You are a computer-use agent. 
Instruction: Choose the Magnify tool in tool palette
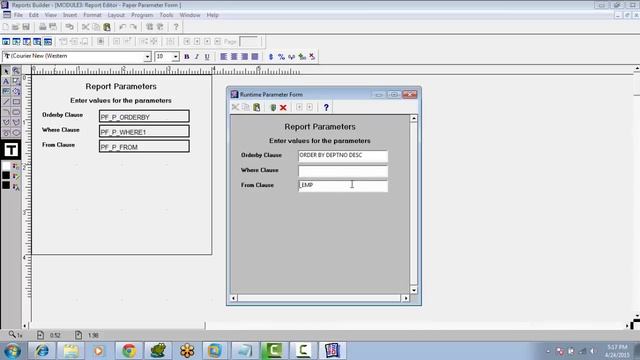click(16, 71)
